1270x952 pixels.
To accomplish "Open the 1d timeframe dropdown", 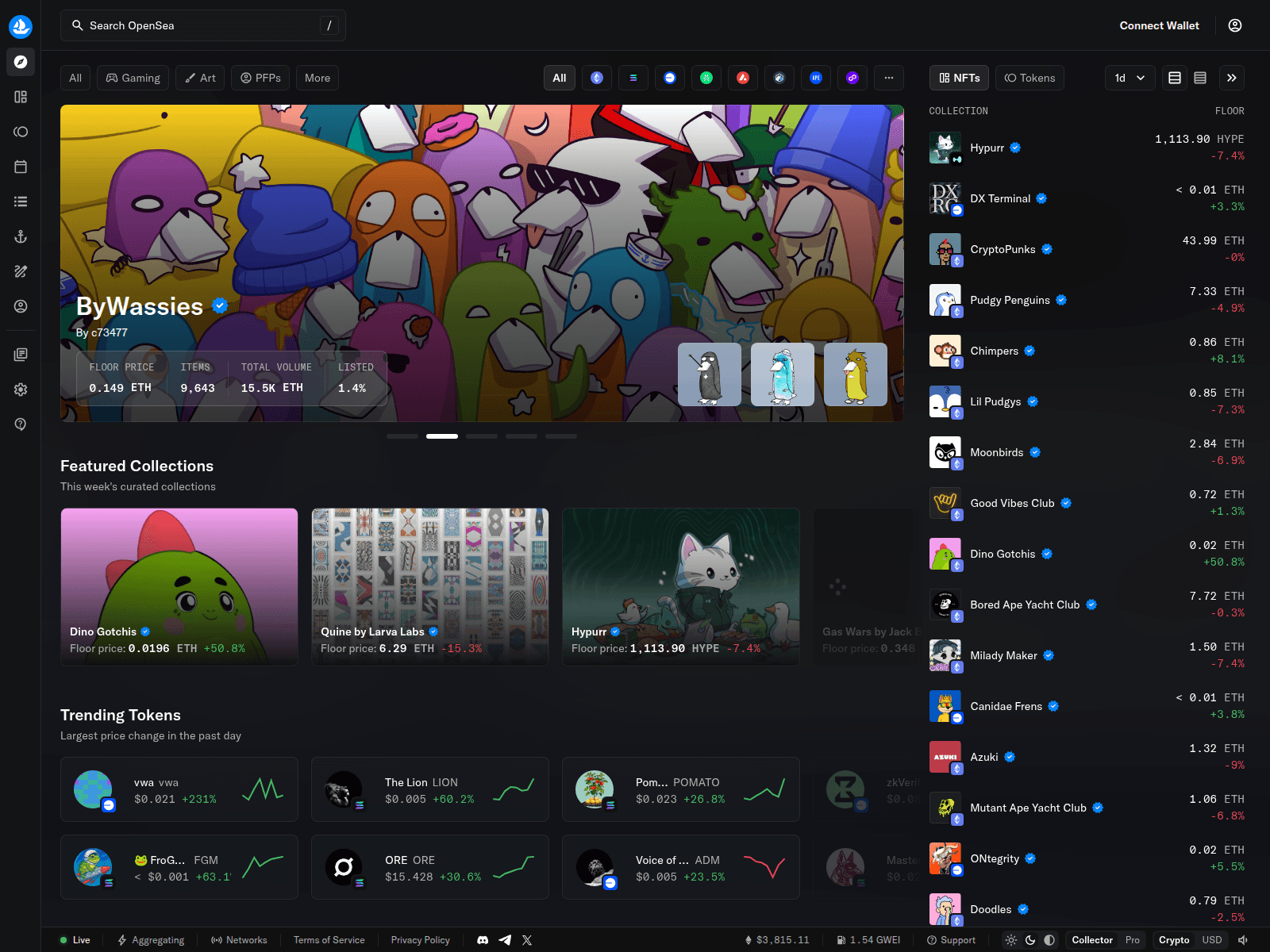I will (1130, 78).
